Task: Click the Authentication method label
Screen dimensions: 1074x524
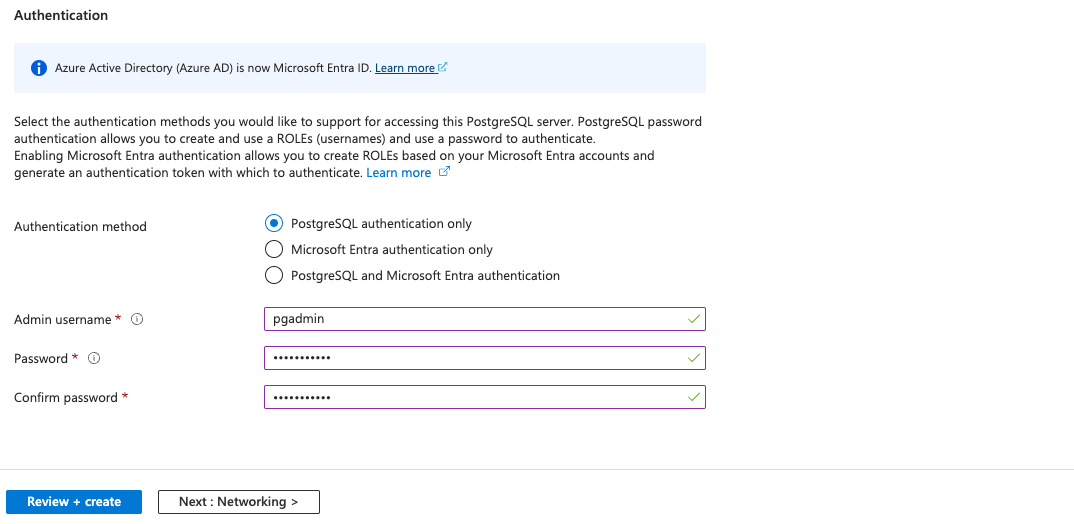Action: coord(80,227)
